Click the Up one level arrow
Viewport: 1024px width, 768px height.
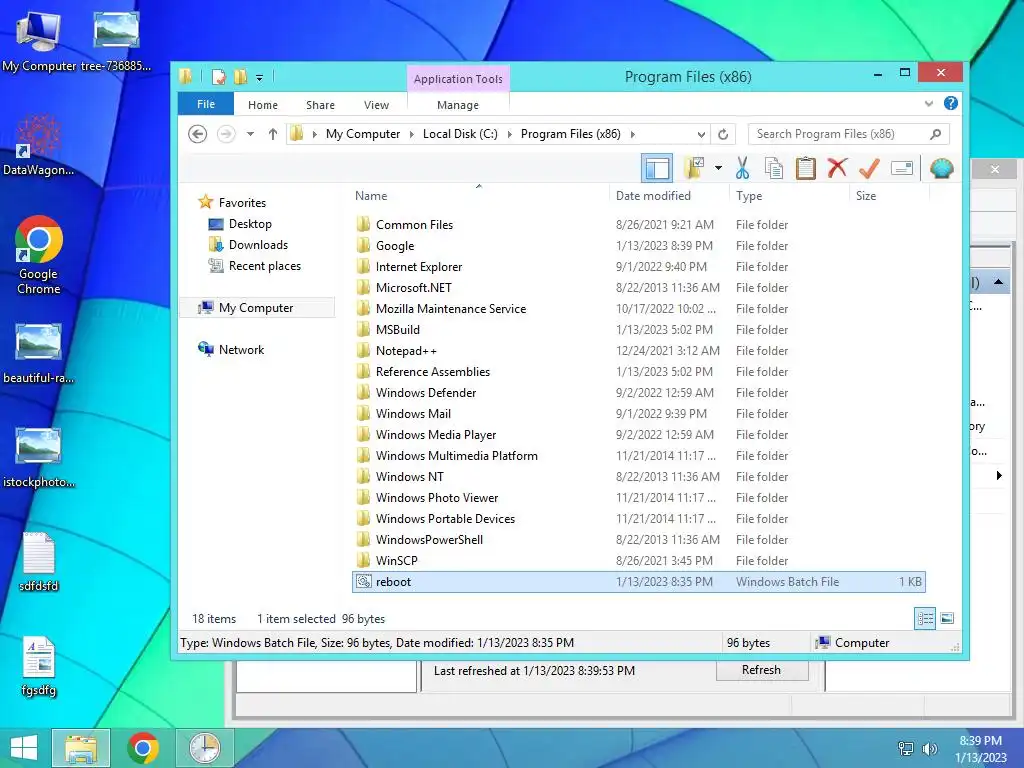[273, 134]
